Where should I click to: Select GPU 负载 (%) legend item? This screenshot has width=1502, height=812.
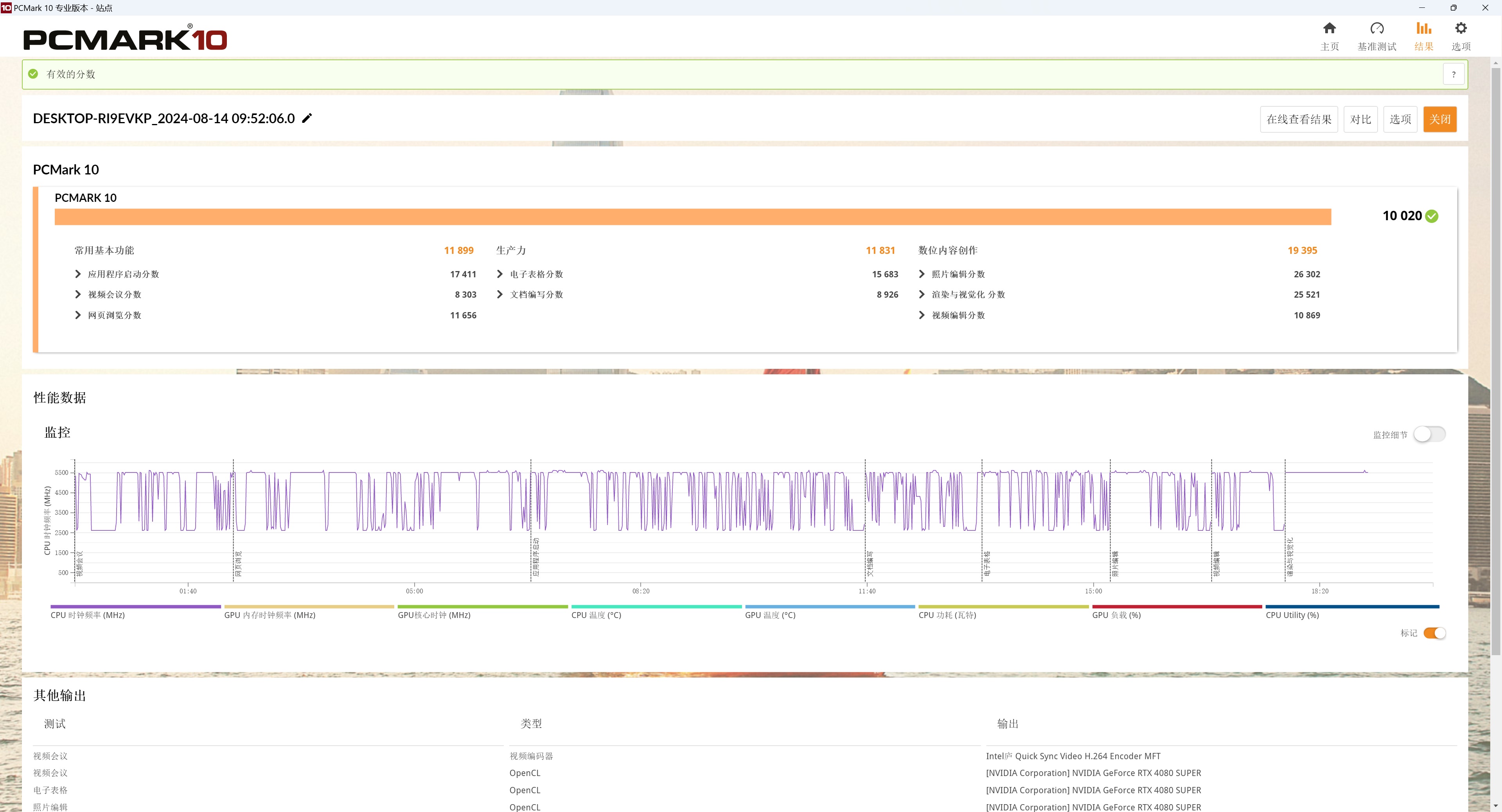tap(1177, 612)
